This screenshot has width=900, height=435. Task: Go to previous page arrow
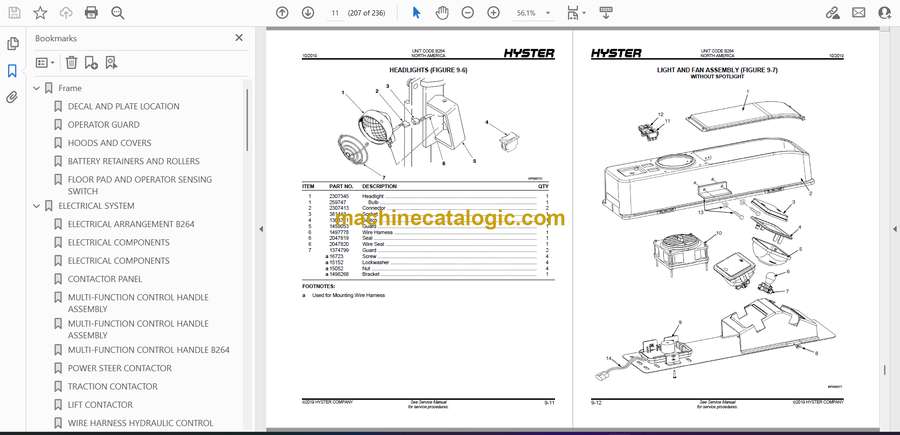(282, 13)
